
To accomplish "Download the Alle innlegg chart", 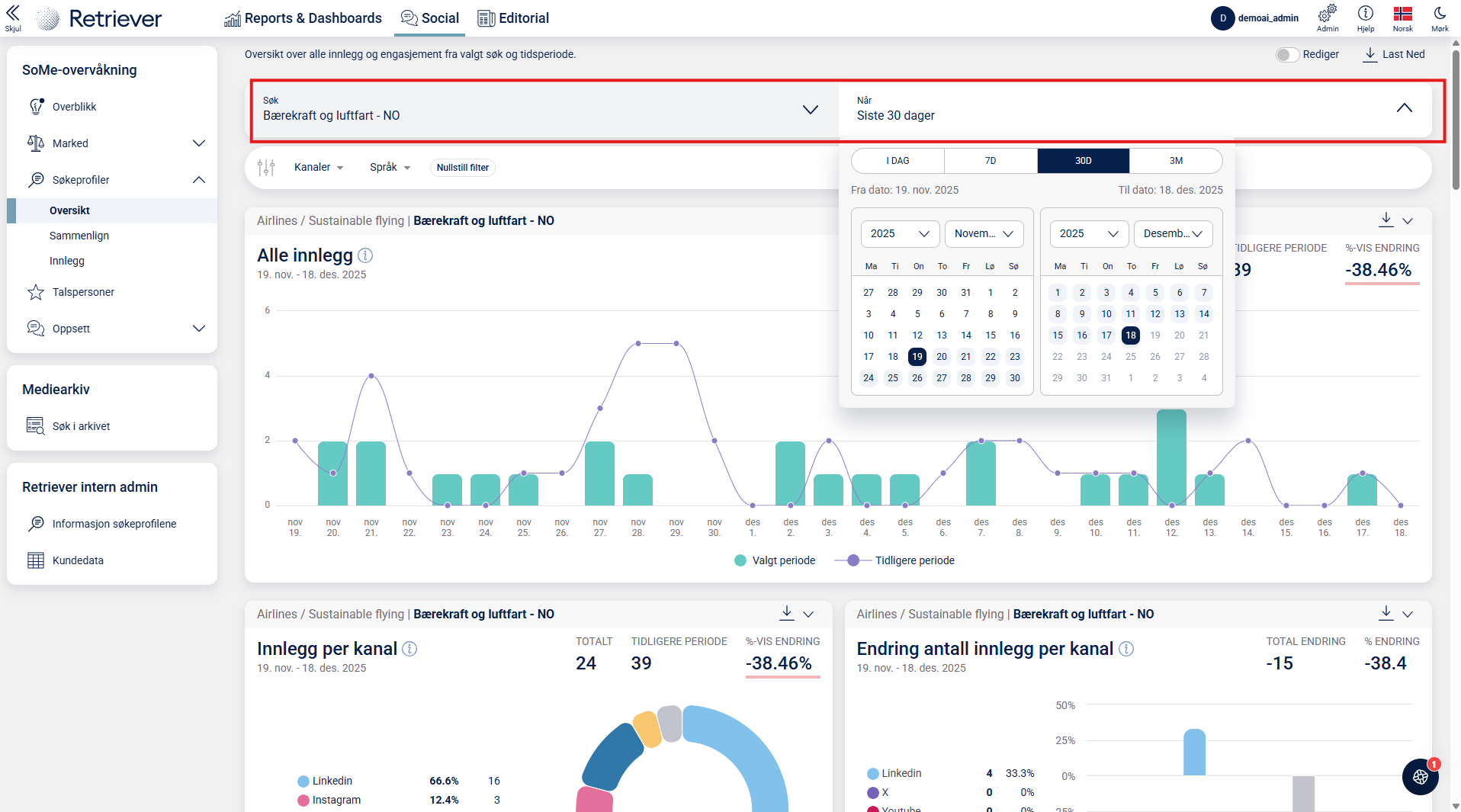I will [1386, 220].
